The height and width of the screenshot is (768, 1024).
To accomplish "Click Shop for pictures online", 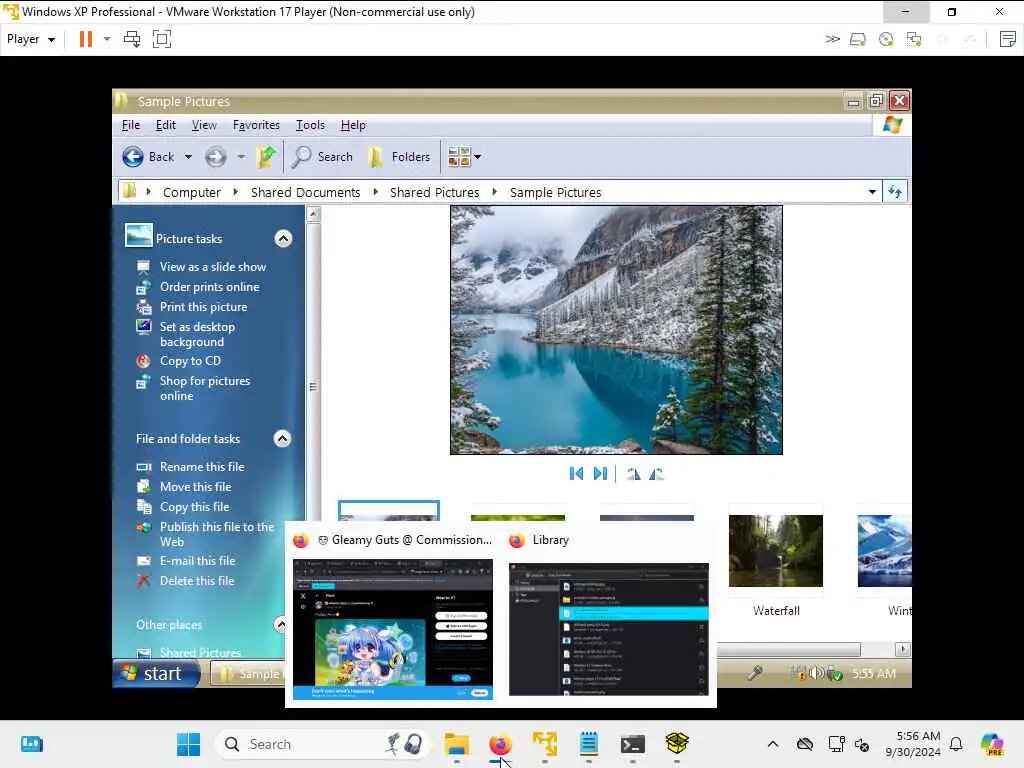I will tap(205, 388).
